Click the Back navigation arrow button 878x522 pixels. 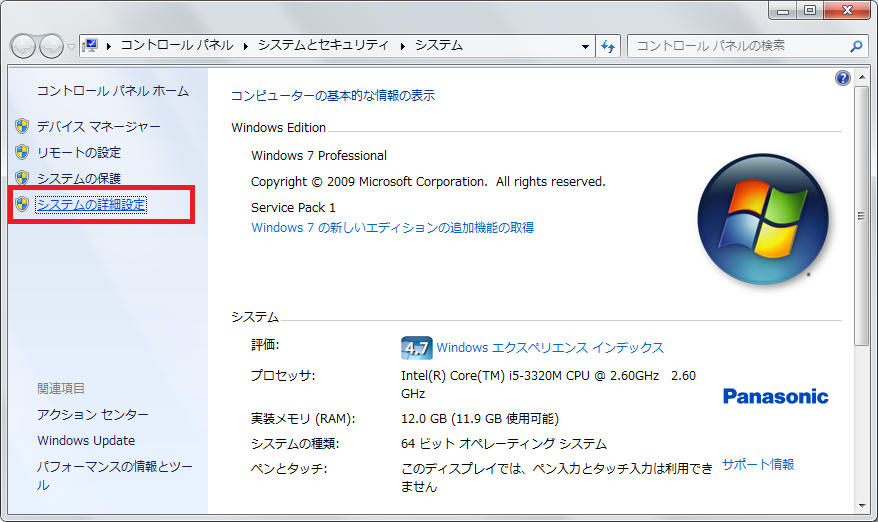coord(23,46)
